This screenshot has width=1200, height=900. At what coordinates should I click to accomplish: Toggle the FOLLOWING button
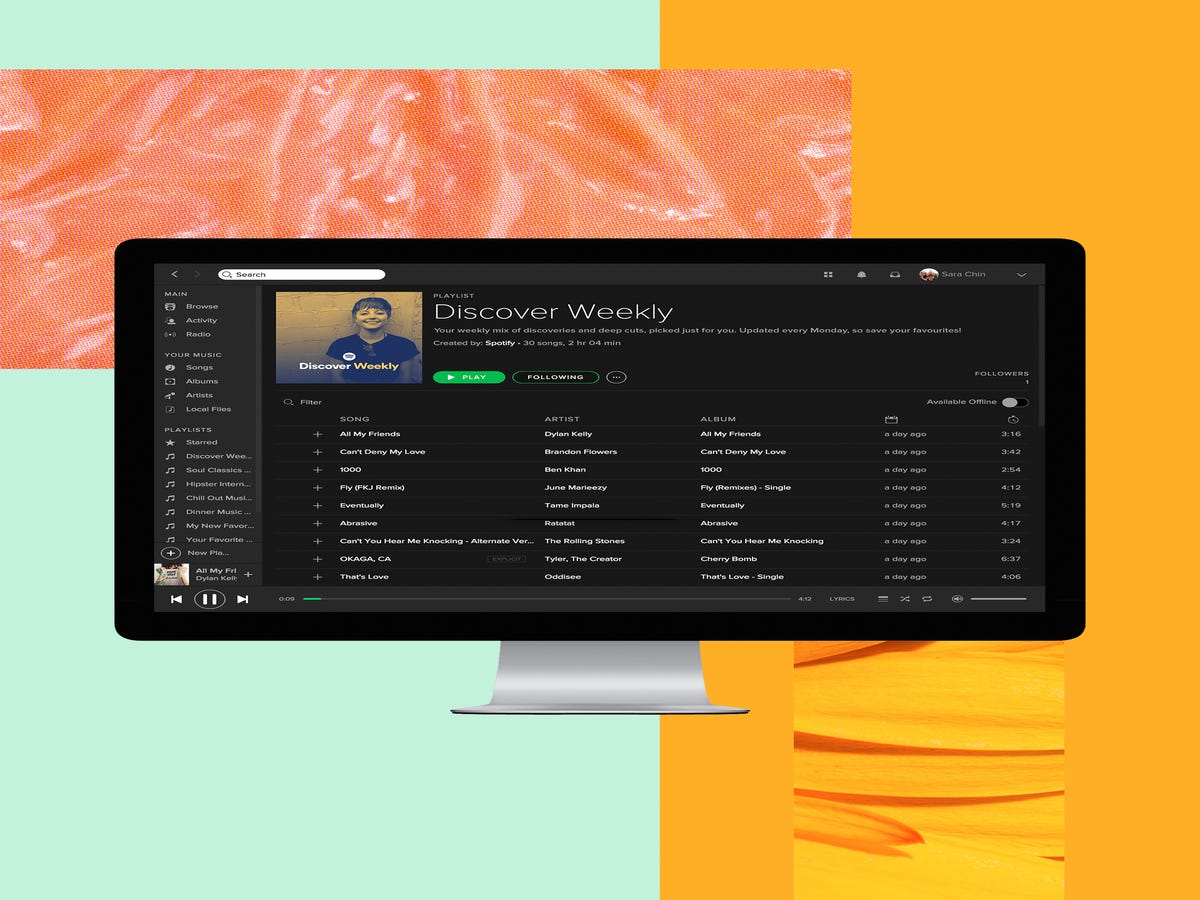click(555, 377)
